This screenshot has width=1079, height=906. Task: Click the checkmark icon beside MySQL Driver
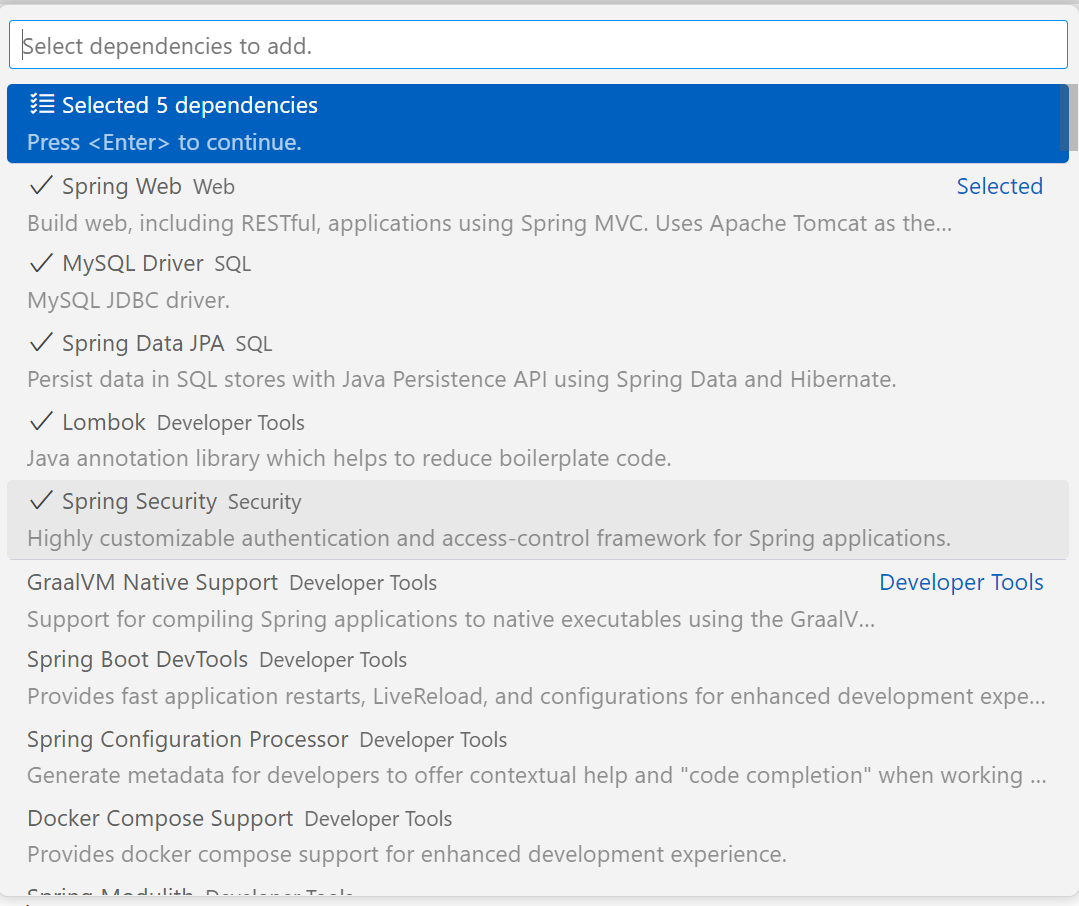41,264
